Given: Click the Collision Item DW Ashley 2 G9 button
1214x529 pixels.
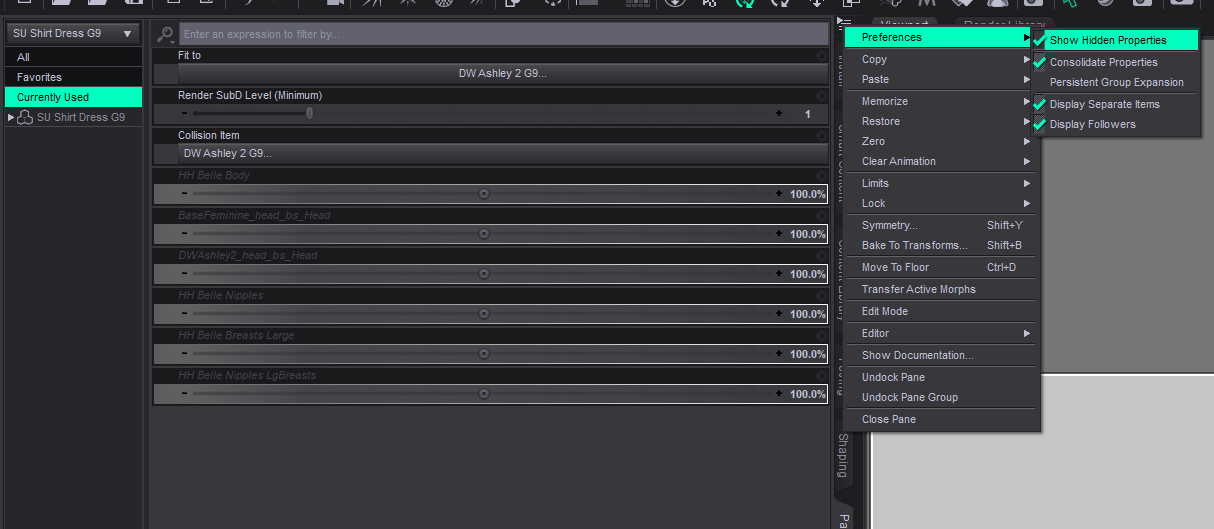Looking at the screenshot, I should [x=502, y=154].
